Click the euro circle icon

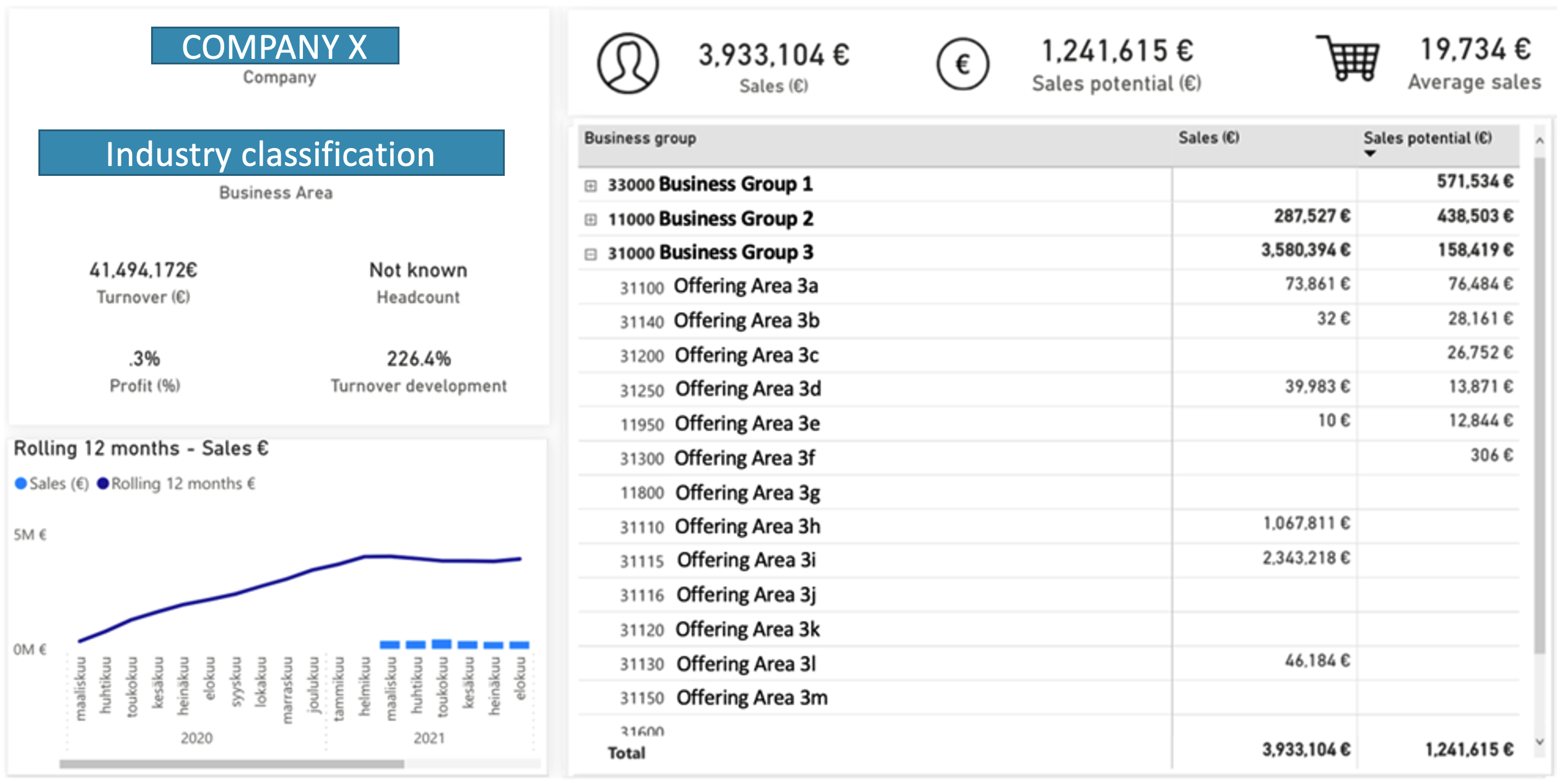(962, 64)
